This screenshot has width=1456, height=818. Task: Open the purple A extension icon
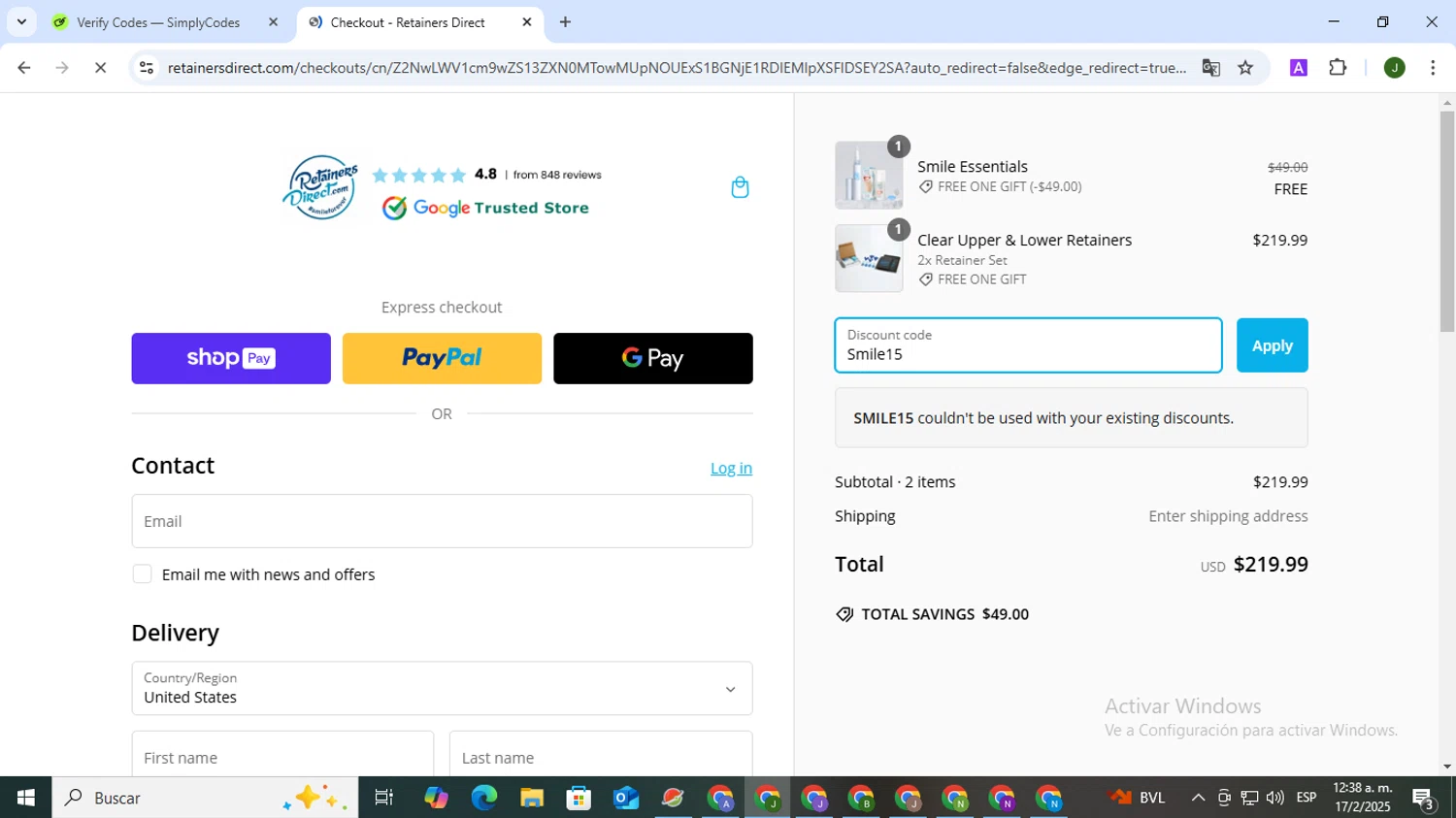point(1298,68)
